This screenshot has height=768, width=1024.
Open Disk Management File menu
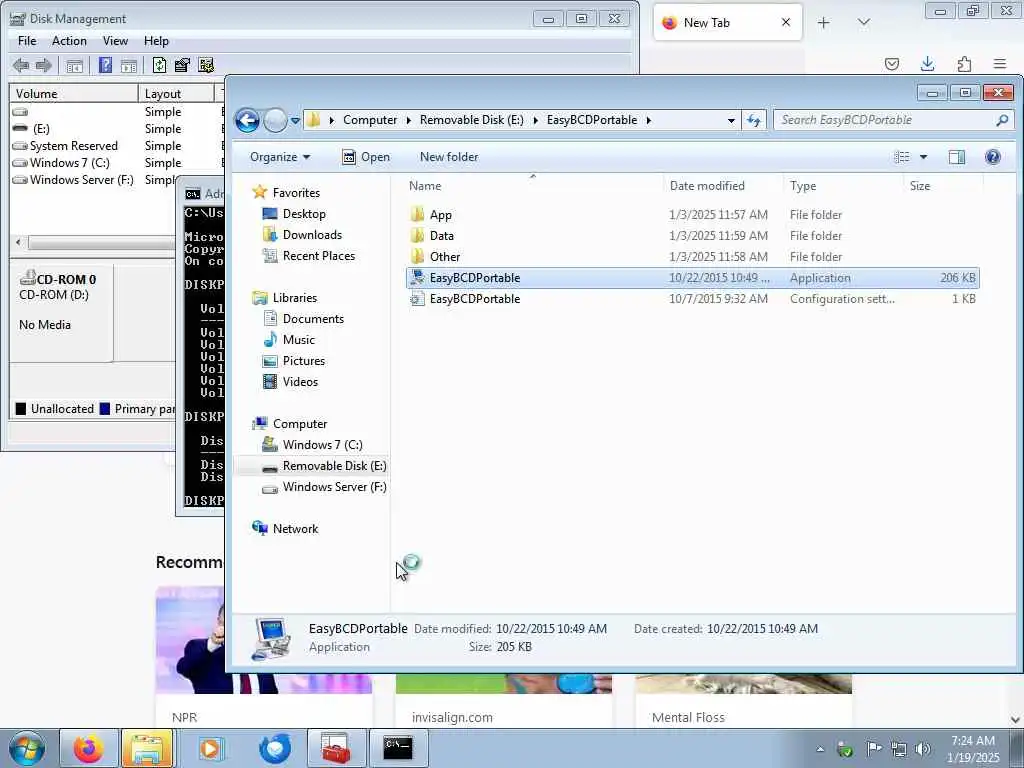(27, 40)
